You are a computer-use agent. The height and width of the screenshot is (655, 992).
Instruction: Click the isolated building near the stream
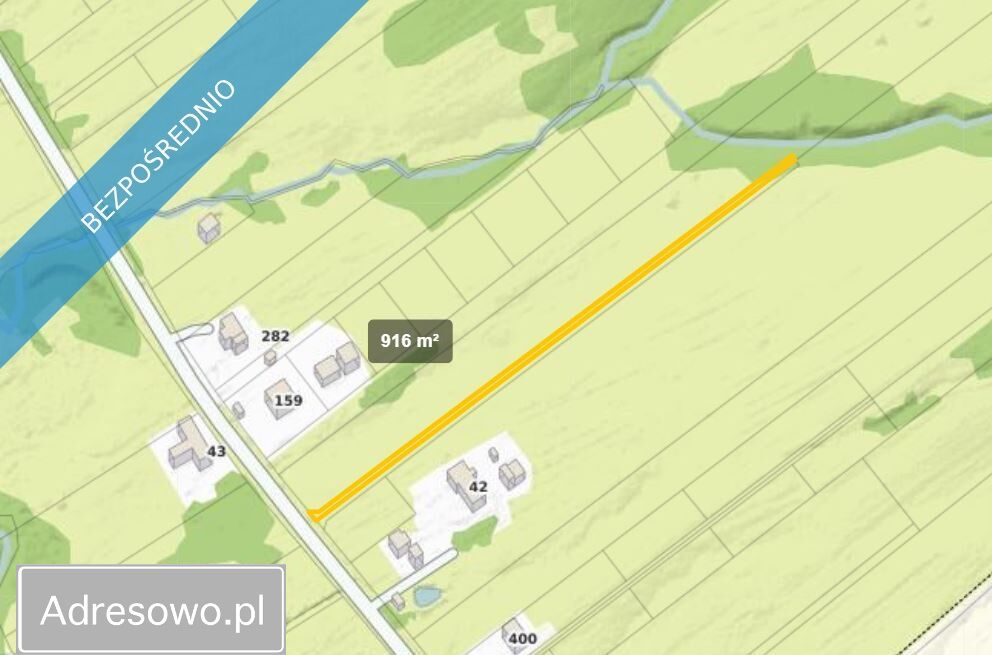click(209, 228)
